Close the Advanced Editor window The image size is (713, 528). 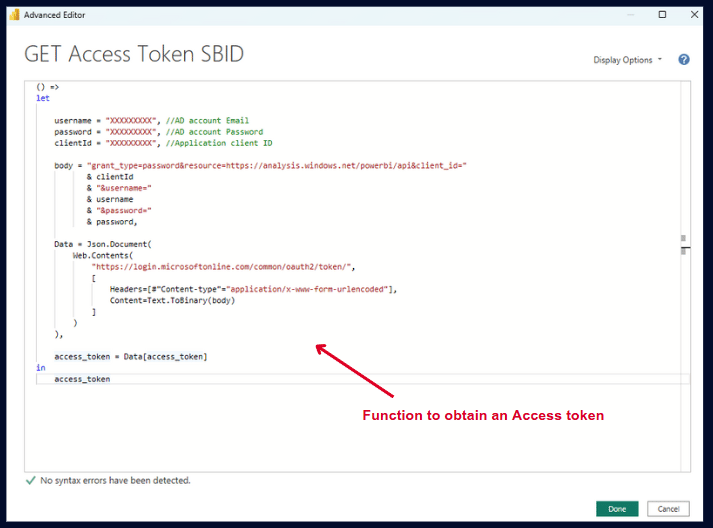point(694,15)
